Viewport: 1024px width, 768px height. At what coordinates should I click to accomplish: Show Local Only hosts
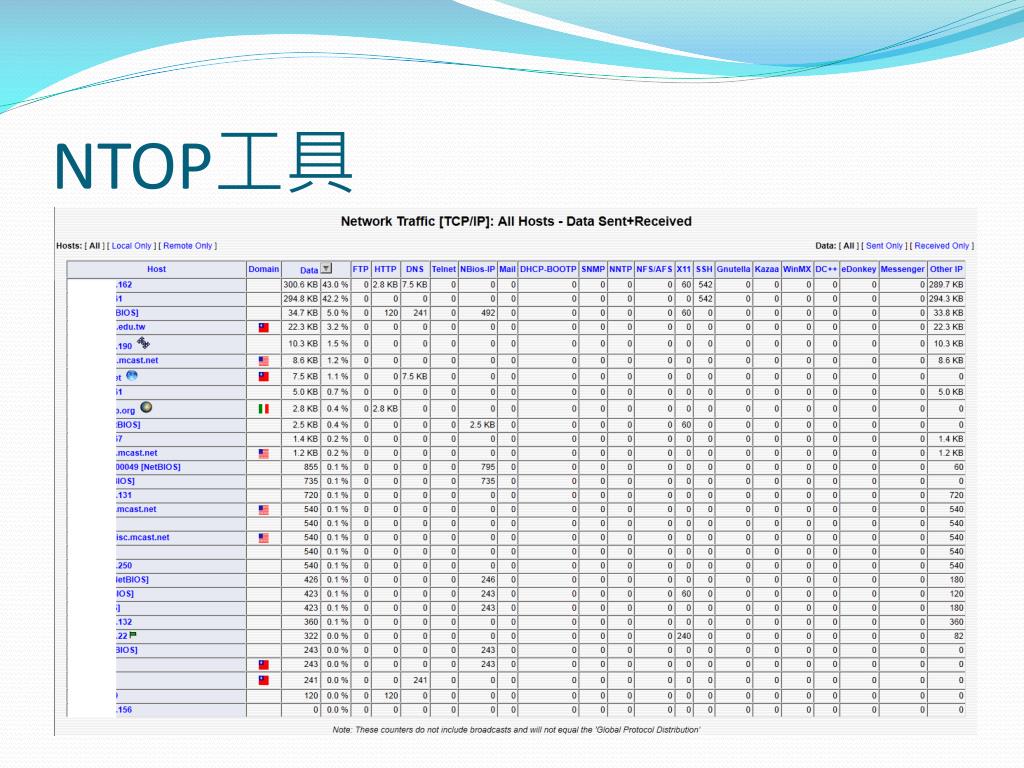(x=131, y=246)
